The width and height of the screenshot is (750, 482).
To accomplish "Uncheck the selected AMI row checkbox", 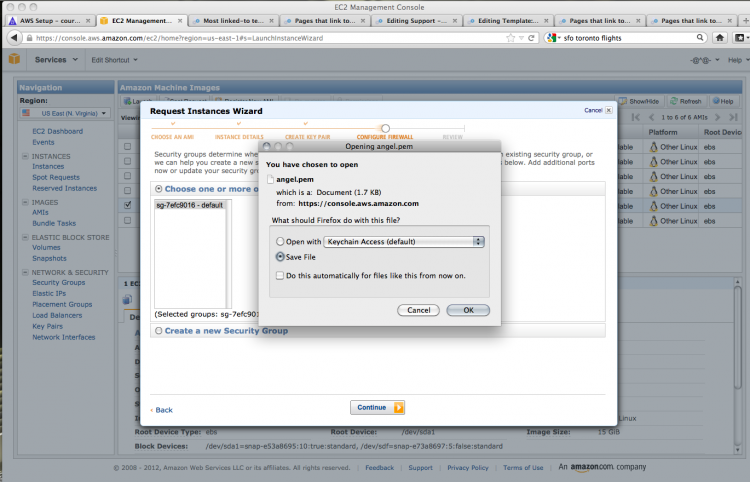I will pos(127,205).
